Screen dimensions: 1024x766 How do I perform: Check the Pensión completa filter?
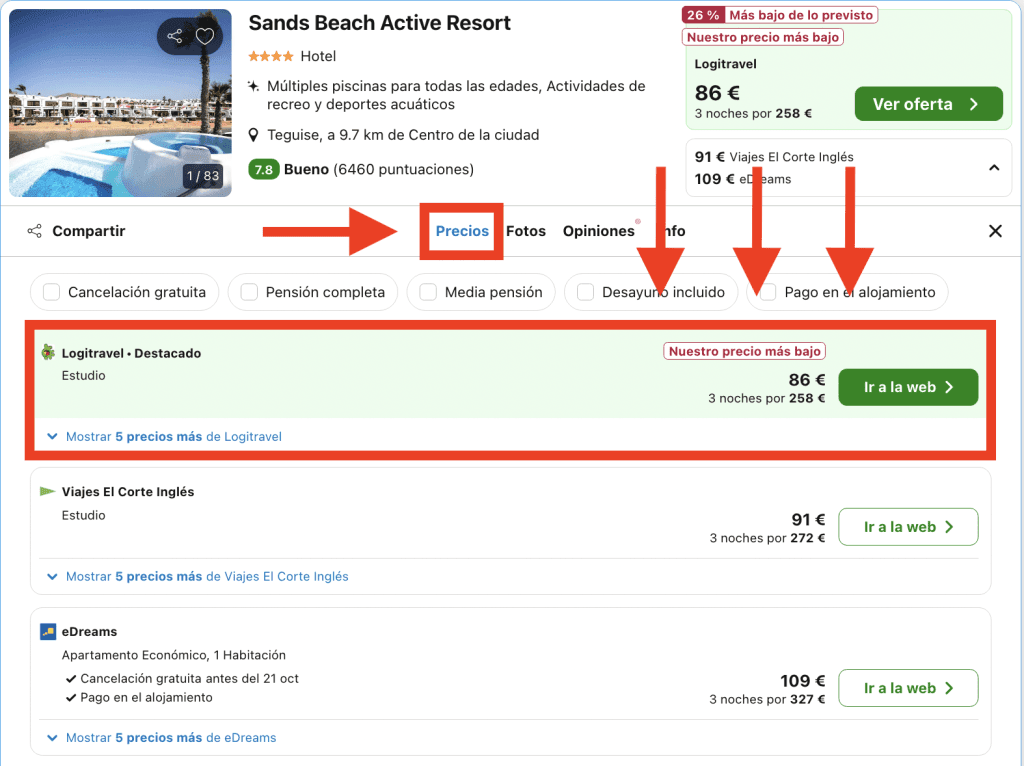[x=249, y=292]
